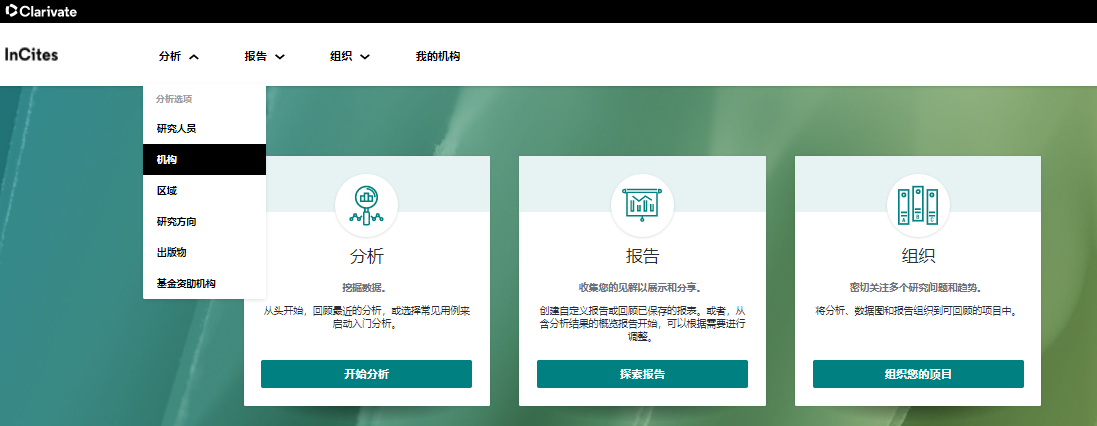
Task: Choose 研究方向 in the dropdown list
Action: coord(177,222)
